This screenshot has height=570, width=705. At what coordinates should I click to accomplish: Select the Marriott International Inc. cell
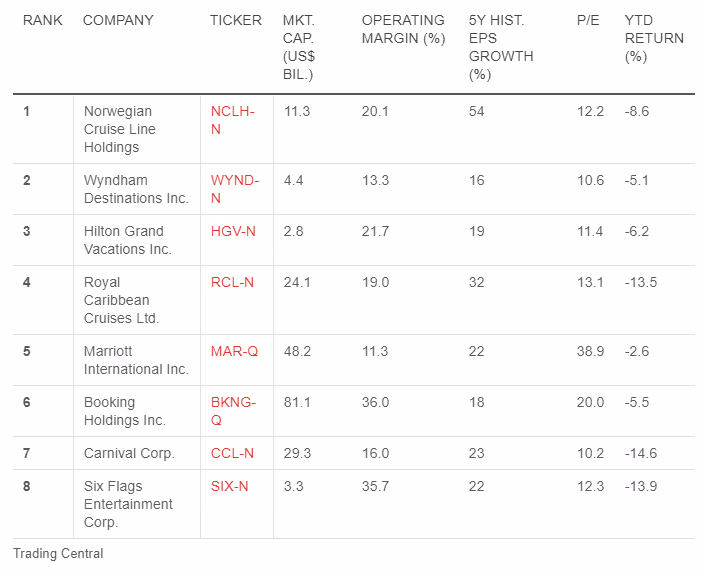136,360
